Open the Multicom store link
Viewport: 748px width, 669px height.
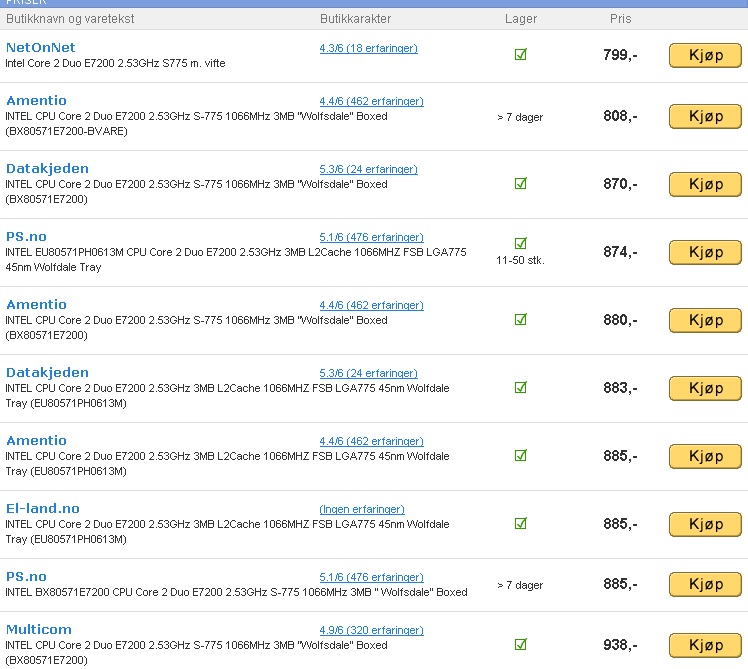[39, 629]
